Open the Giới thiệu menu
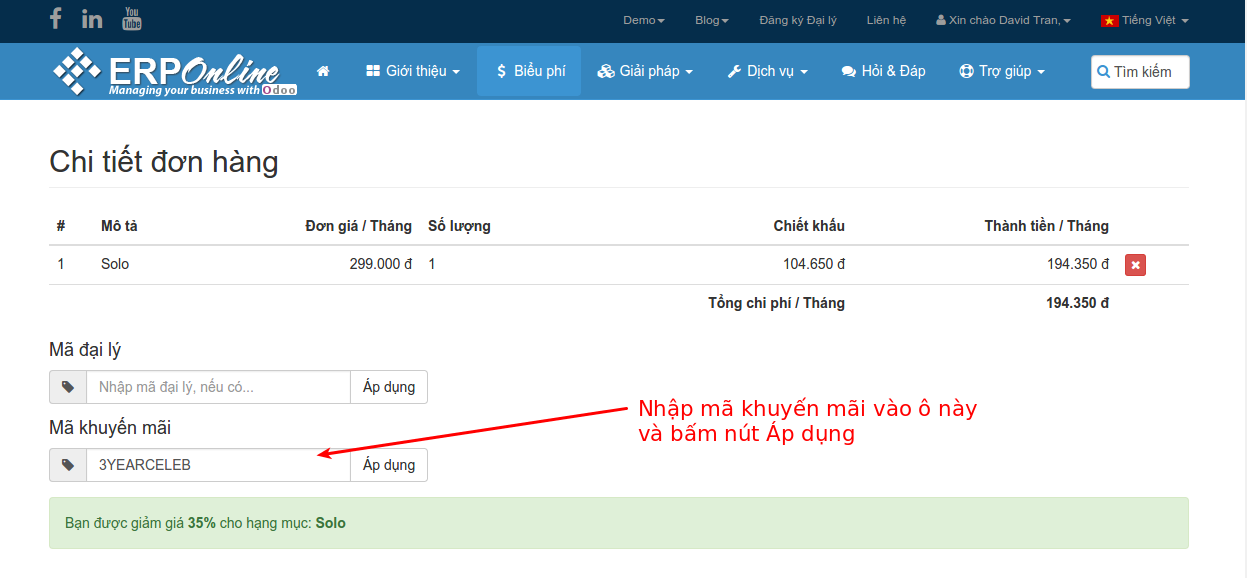 pyautogui.click(x=413, y=71)
